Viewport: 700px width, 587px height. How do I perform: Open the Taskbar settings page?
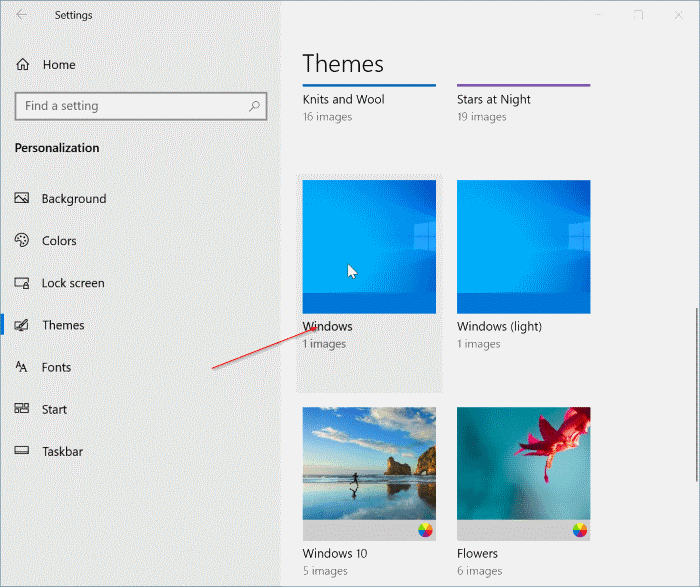(x=63, y=452)
